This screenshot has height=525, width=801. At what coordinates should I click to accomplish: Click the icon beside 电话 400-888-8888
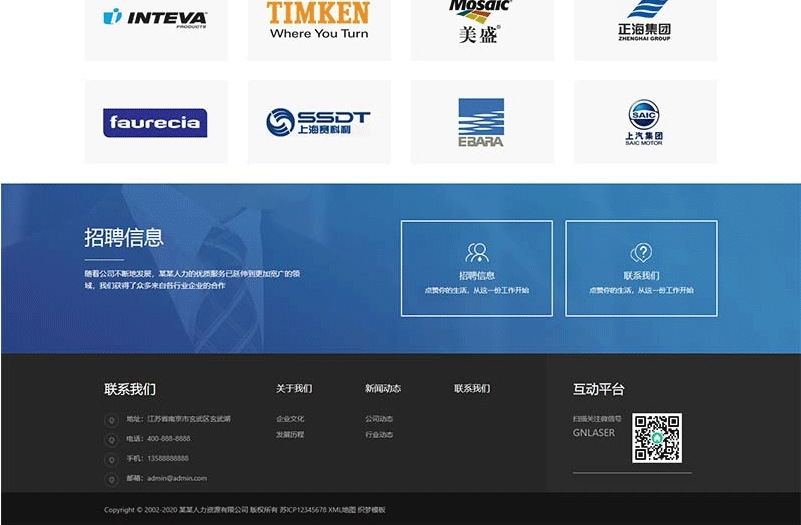[x=111, y=440]
